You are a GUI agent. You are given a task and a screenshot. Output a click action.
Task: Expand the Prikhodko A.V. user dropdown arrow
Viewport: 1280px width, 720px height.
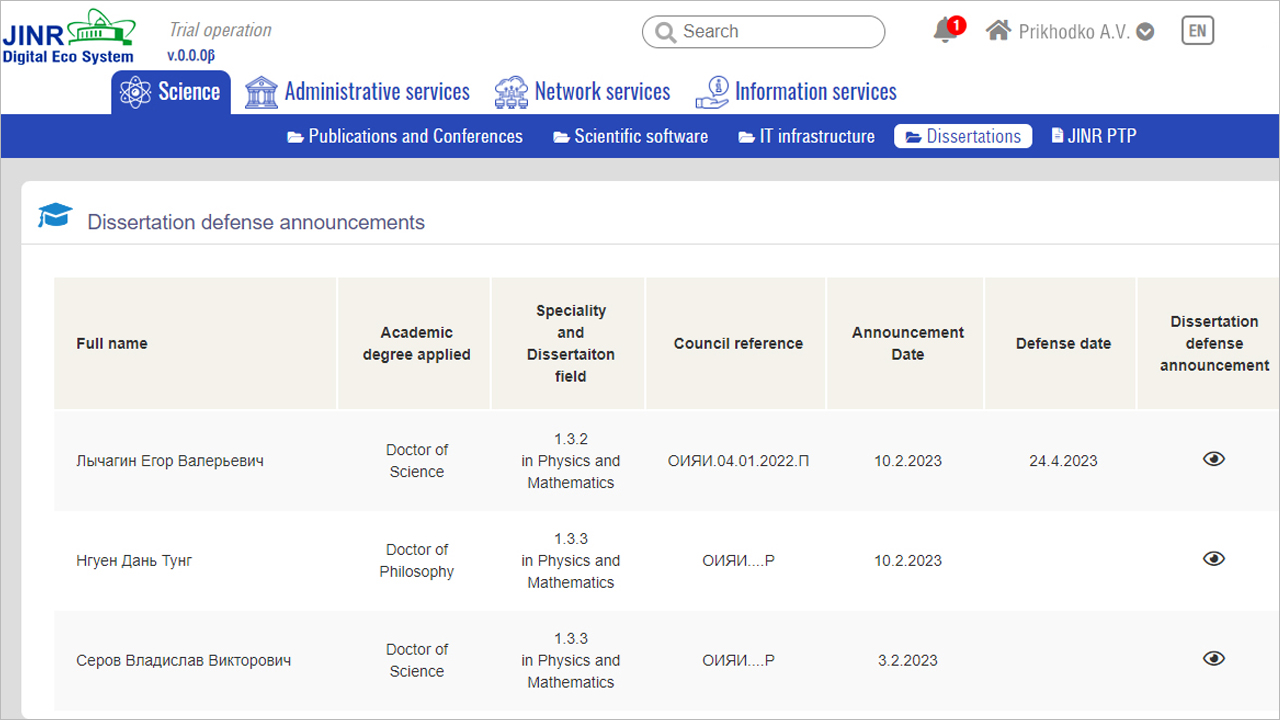(x=1146, y=32)
